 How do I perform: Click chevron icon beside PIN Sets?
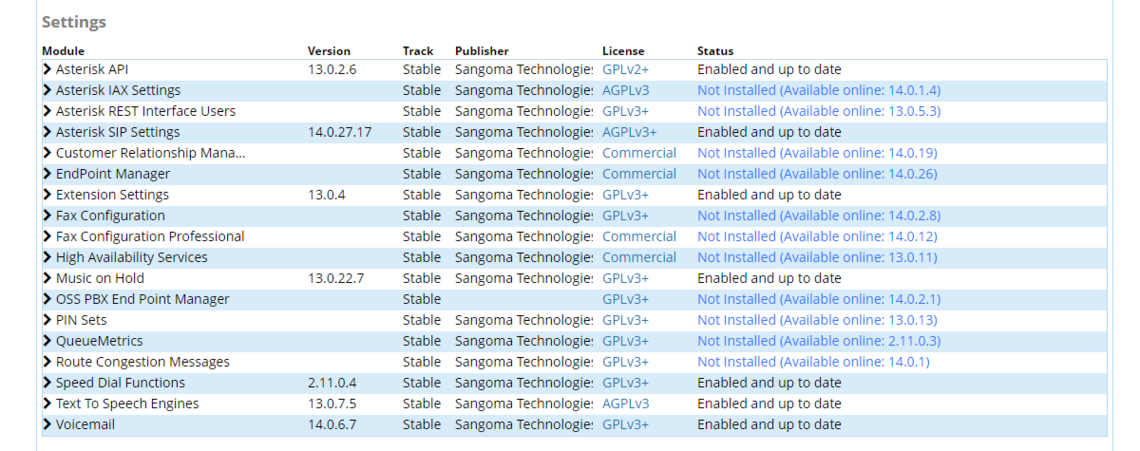click(x=47, y=320)
